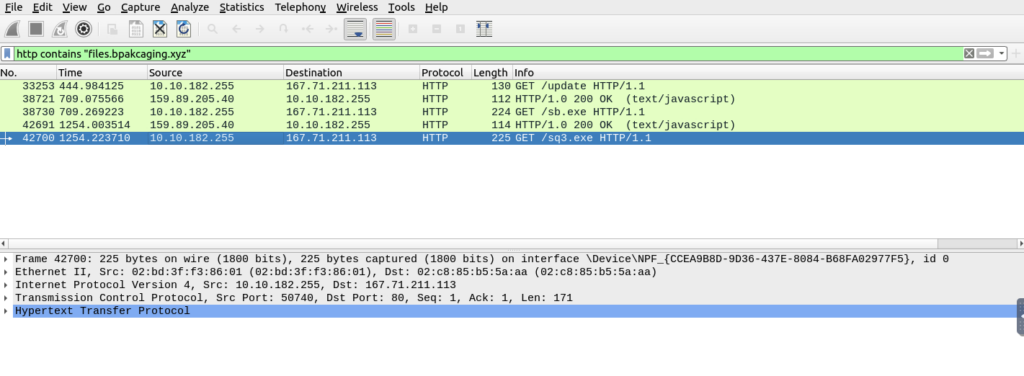
Task: Stop the running packet capture
Action: pos(36,29)
